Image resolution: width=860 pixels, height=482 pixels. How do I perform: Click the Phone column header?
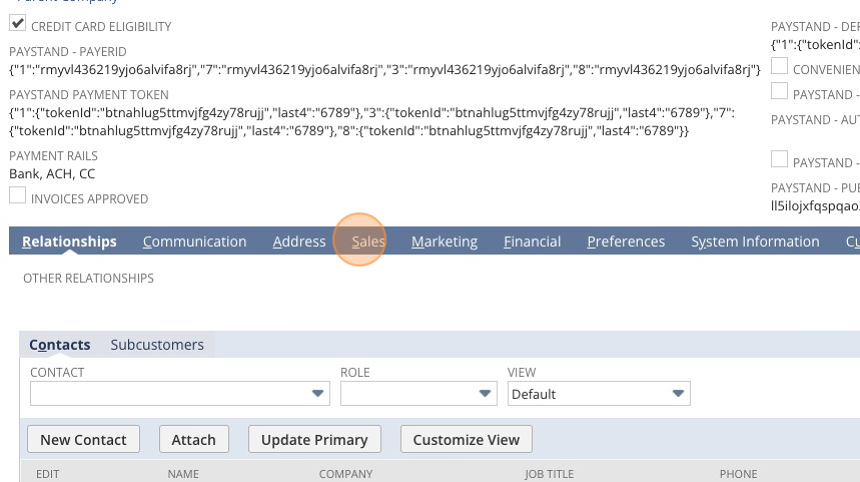click(x=738, y=474)
